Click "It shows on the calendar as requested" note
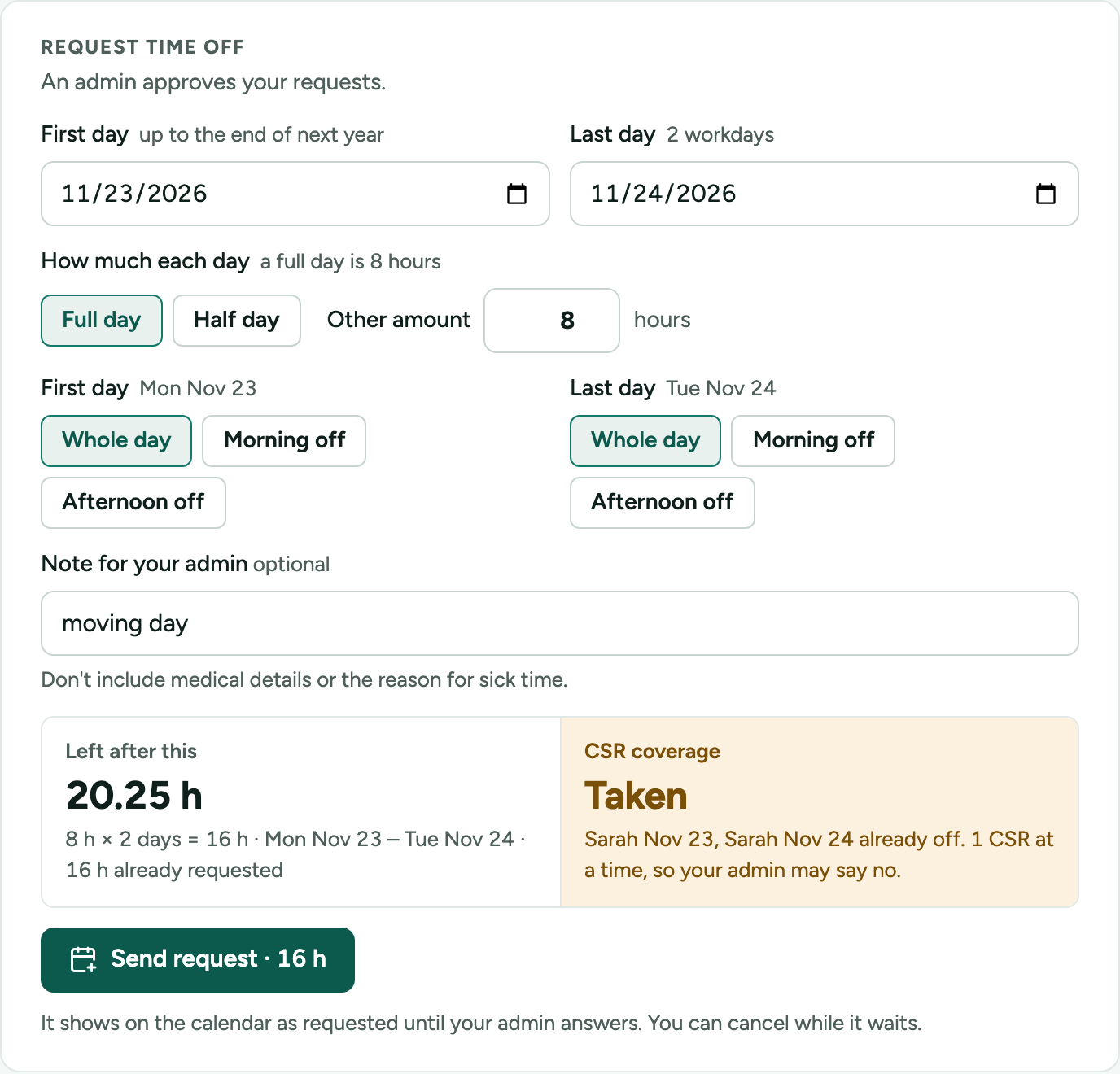The height and width of the screenshot is (1074, 1120). 481,1023
